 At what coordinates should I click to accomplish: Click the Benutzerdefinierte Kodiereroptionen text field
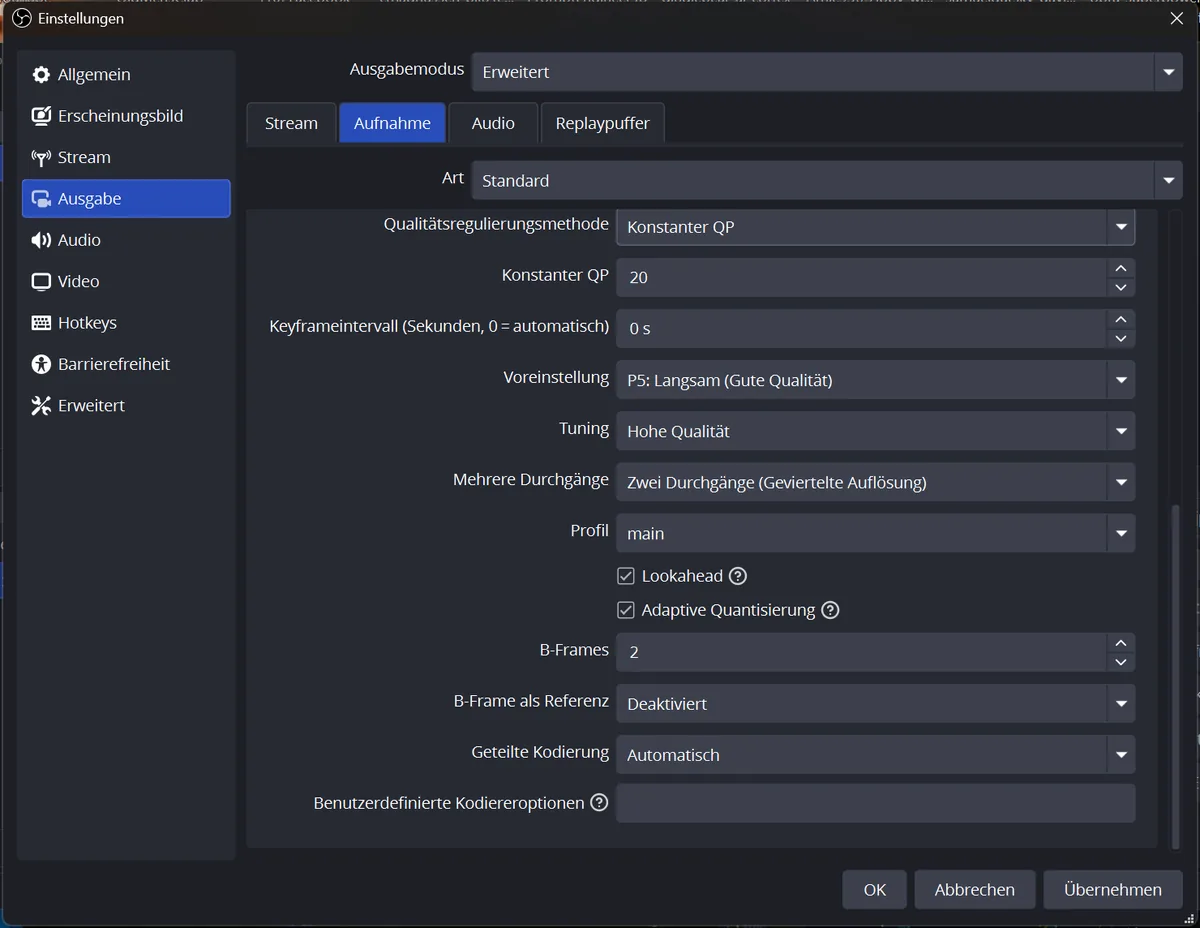point(875,803)
